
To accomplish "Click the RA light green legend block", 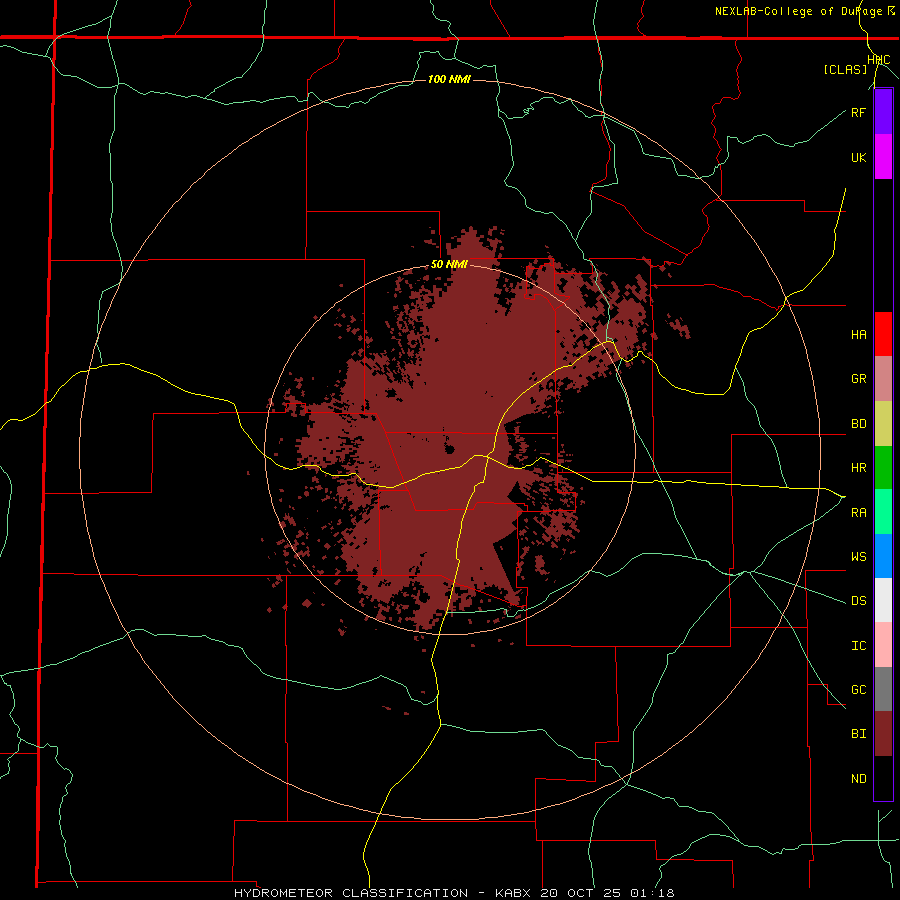I will click(883, 512).
